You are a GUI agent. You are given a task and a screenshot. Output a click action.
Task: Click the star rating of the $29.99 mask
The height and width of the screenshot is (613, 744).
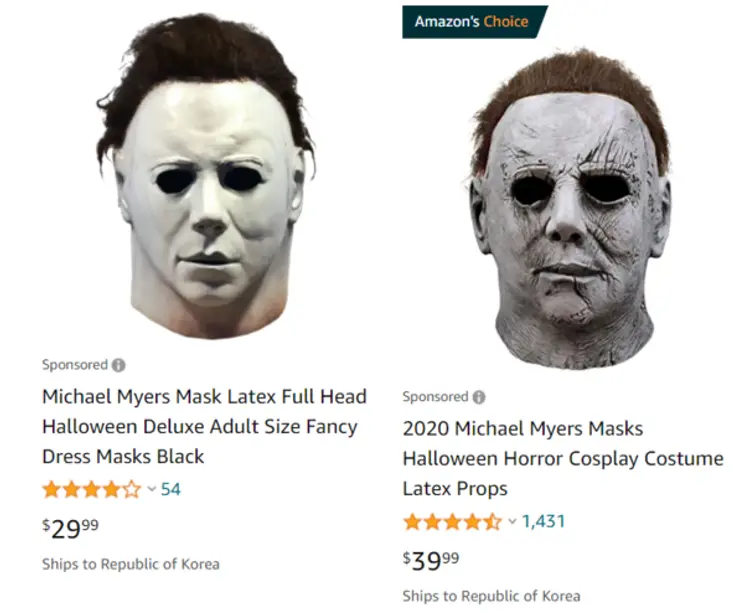(x=92, y=489)
